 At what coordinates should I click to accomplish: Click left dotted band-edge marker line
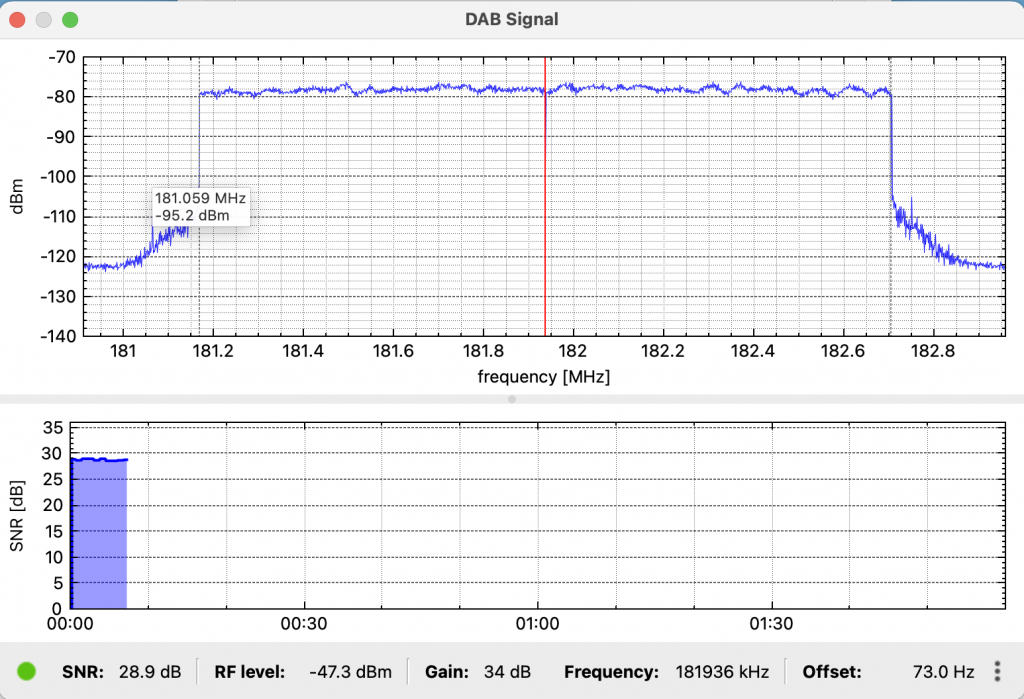(x=200, y=280)
